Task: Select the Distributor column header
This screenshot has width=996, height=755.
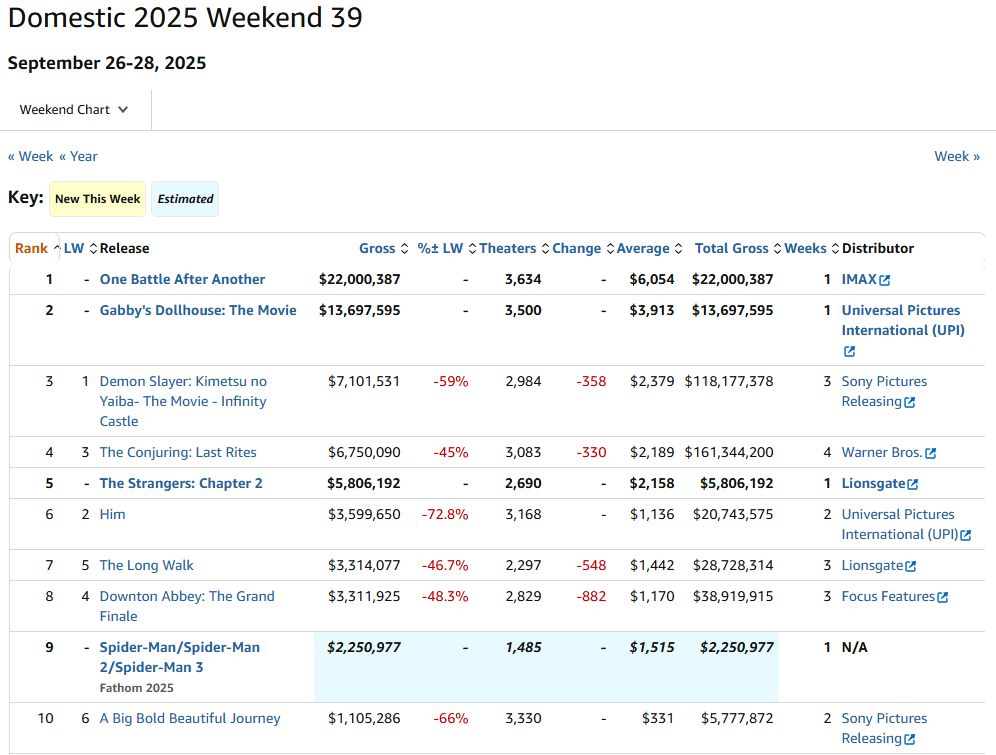Action: click(x=878, y=248)
